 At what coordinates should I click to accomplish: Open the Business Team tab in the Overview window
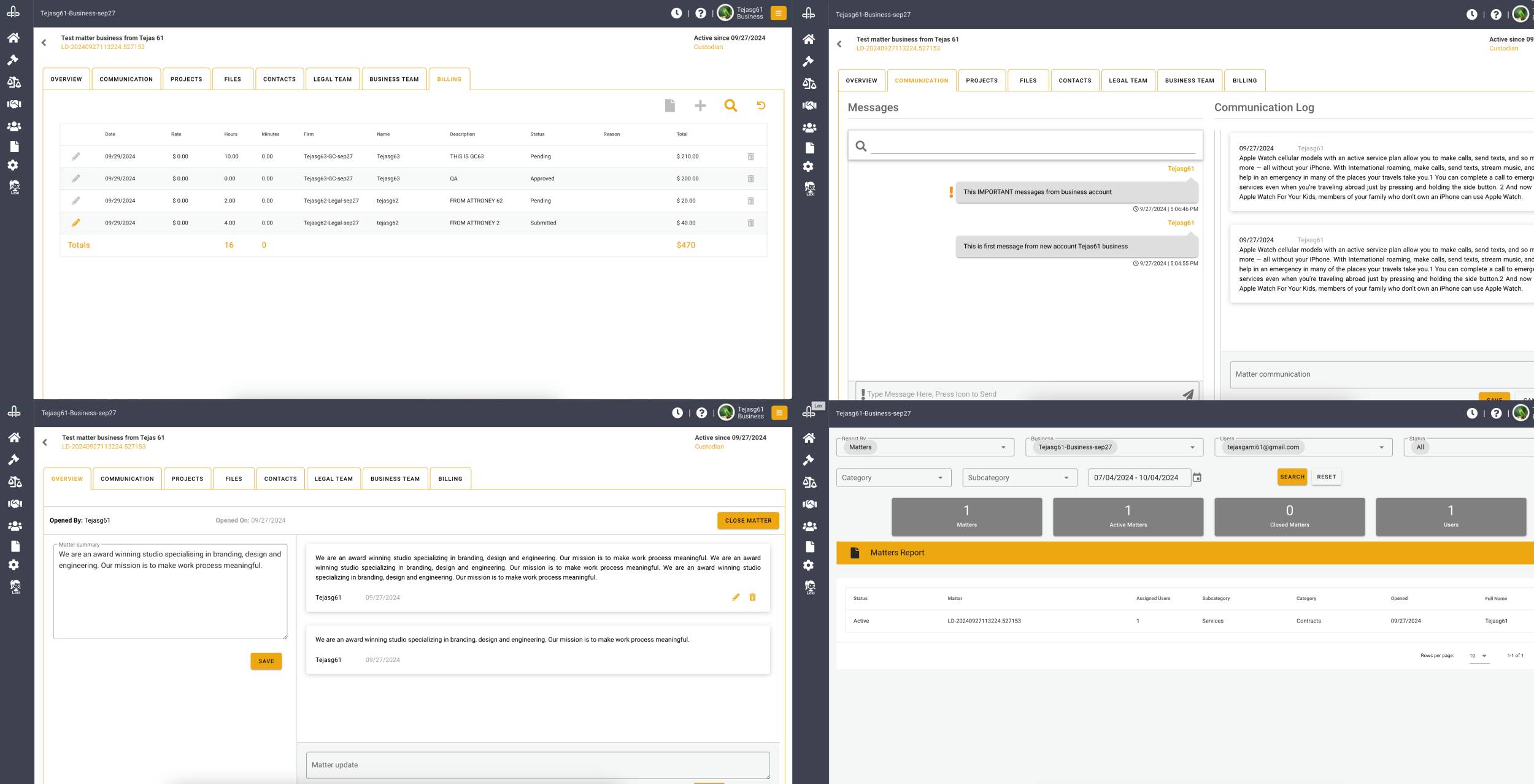(395, 478)
